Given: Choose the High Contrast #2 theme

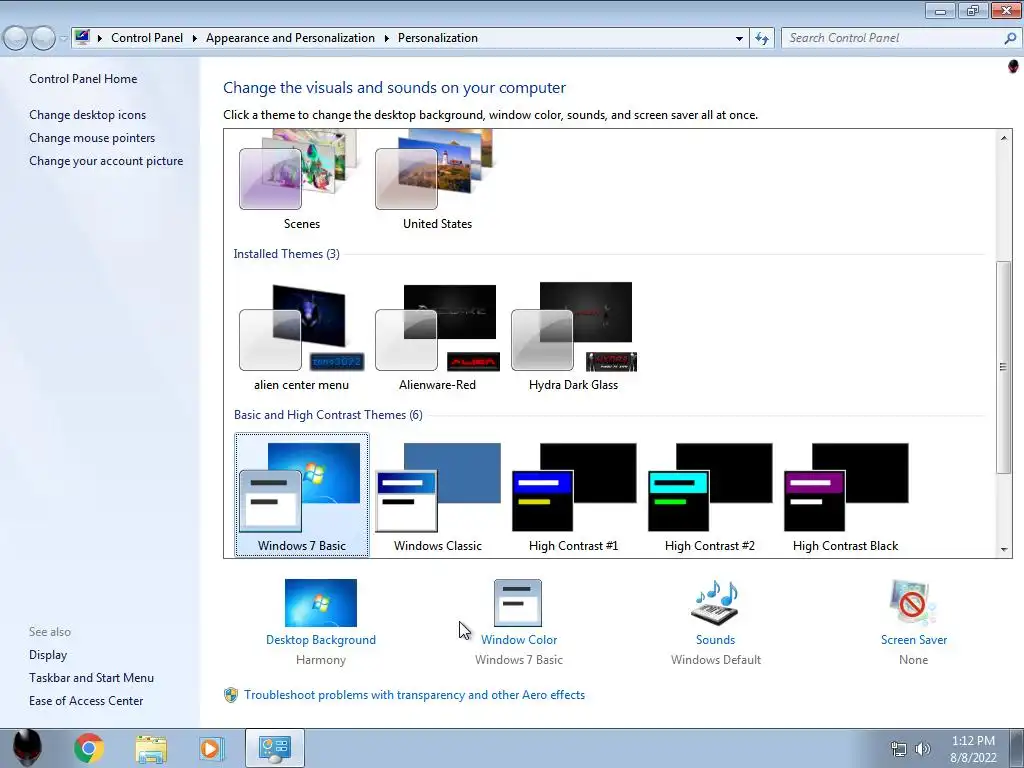Looking at the screenshot, I should (x=709, y=495).
